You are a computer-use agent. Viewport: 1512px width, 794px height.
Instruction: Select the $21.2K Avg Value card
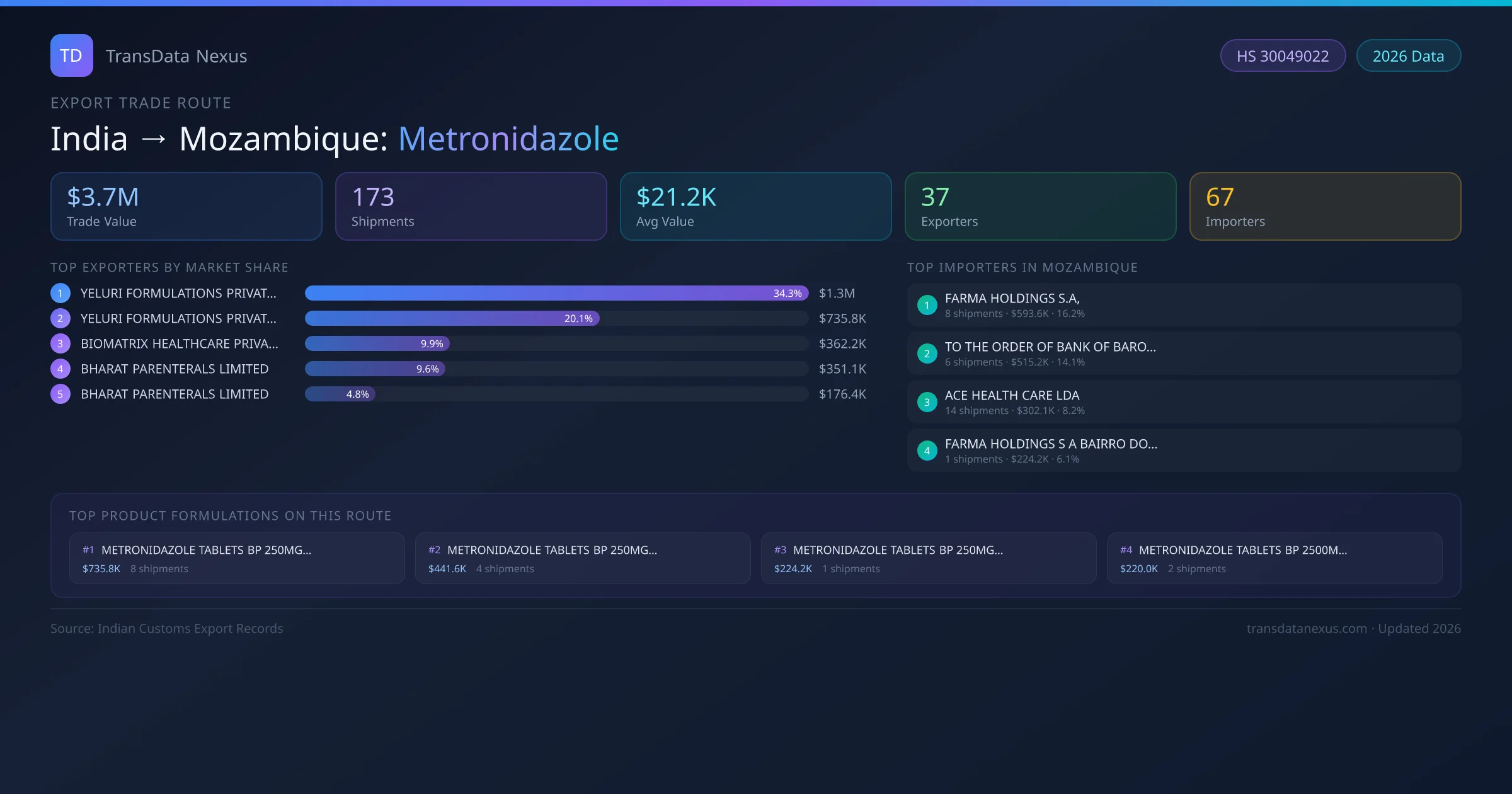(755, 206)
